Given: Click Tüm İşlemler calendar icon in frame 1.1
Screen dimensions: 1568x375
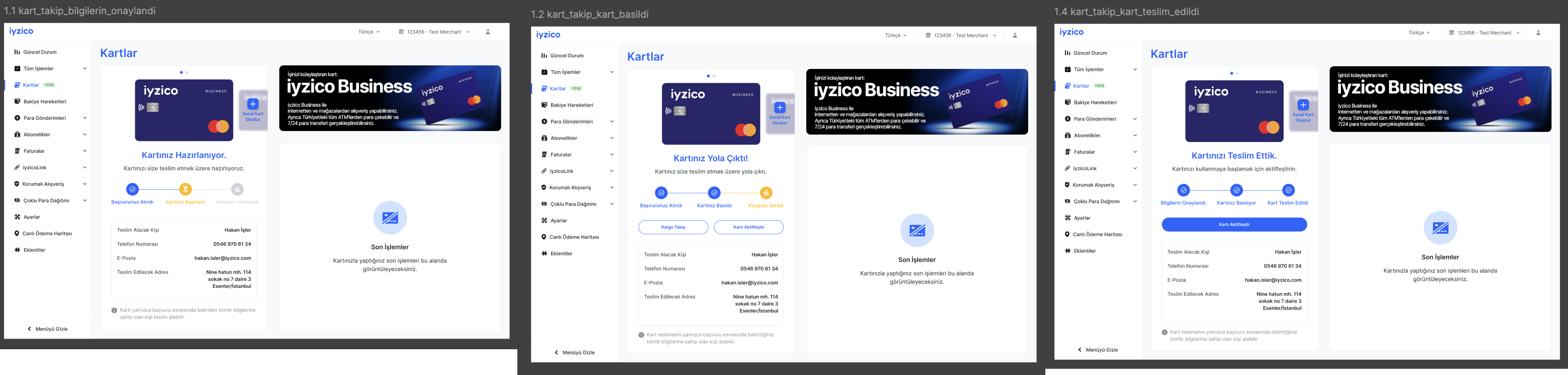Looking at the screenshot, I should coord(17,69).
